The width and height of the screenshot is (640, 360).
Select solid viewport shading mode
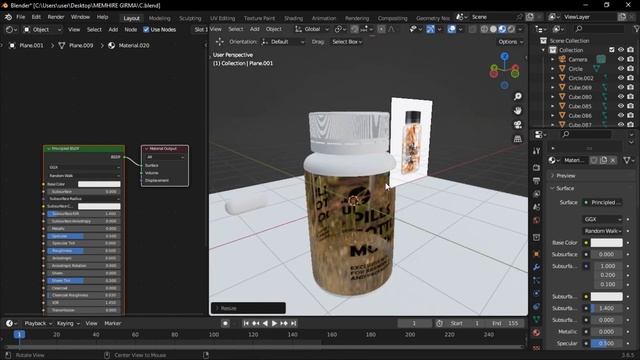point(493,29)
